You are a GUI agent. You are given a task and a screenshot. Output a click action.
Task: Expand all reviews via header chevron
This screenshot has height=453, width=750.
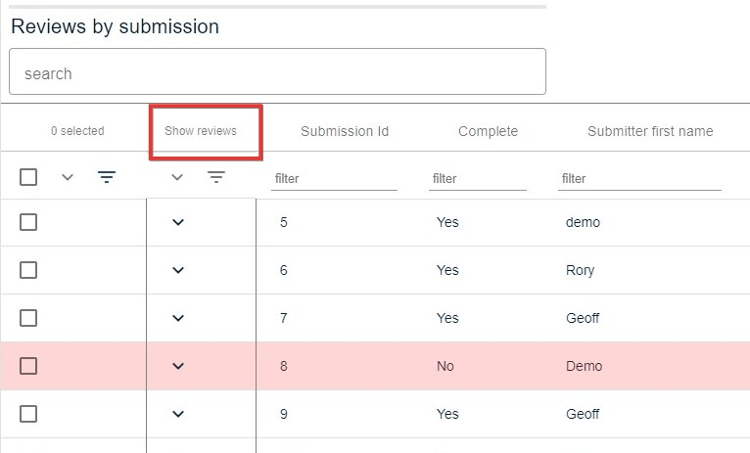point(177,177)
